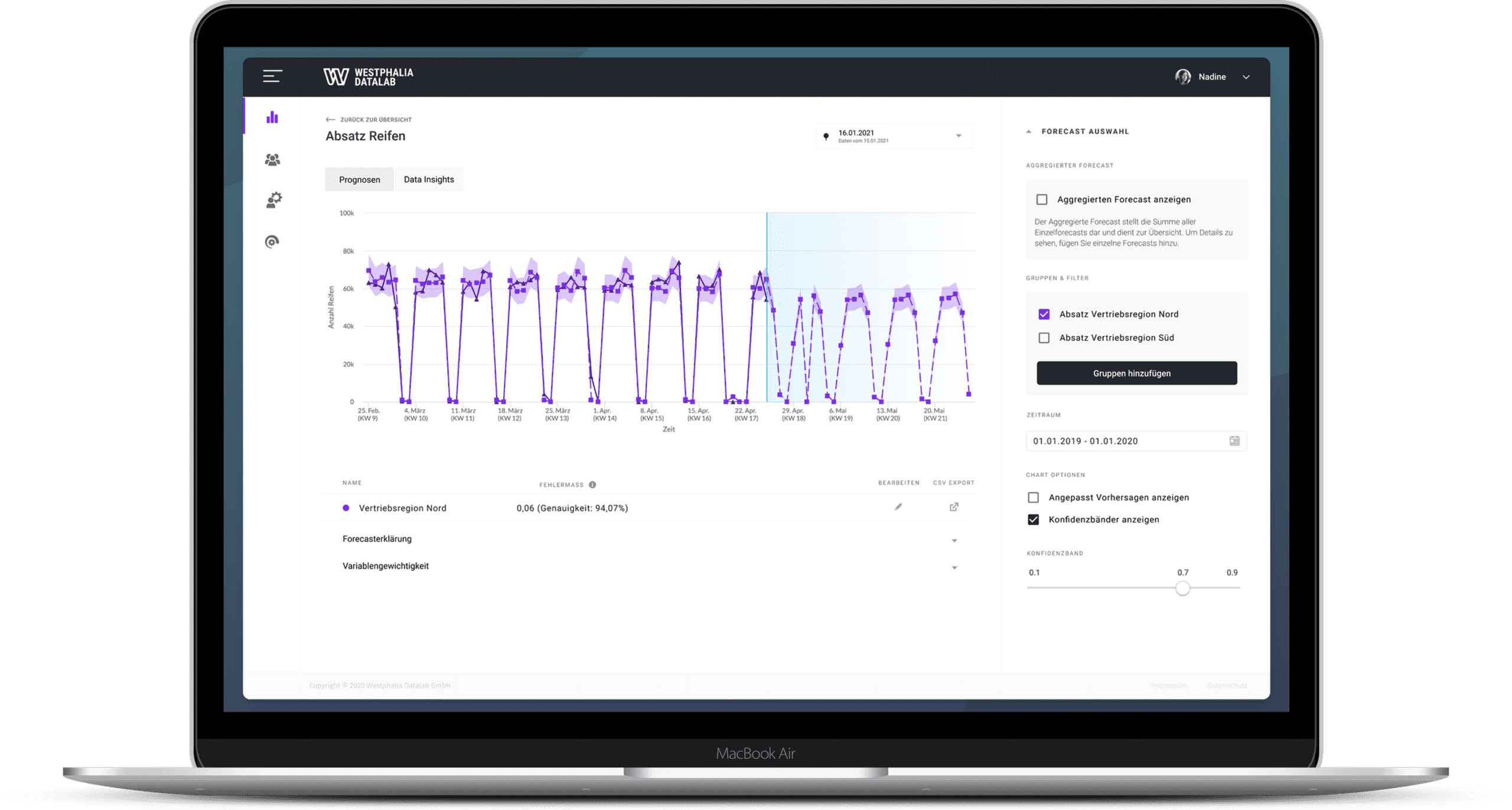Screen dimensions: 1512x810
Task: Open the support at-sign sidebar icon
Action: (272, 241)
